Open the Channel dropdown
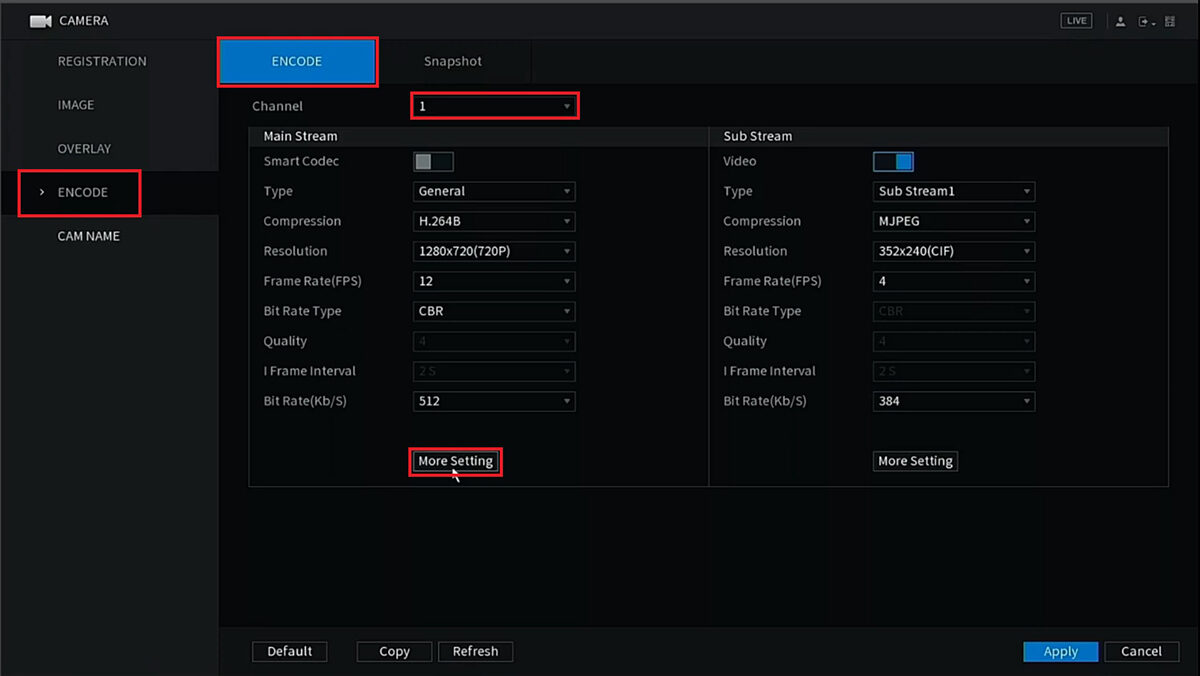 494,106
